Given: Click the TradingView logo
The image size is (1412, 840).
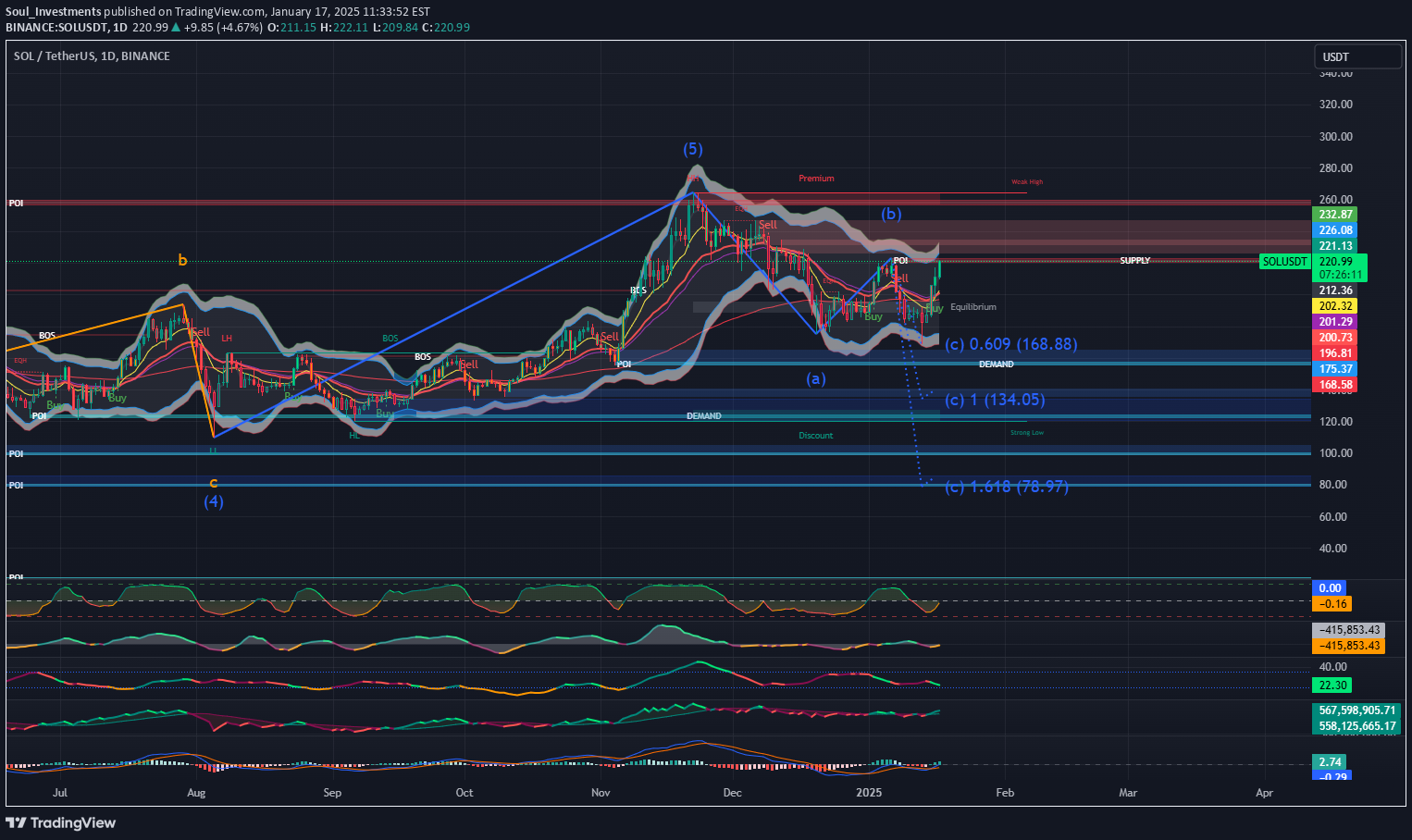Looking at the screenshot, I should pos(61,822).
